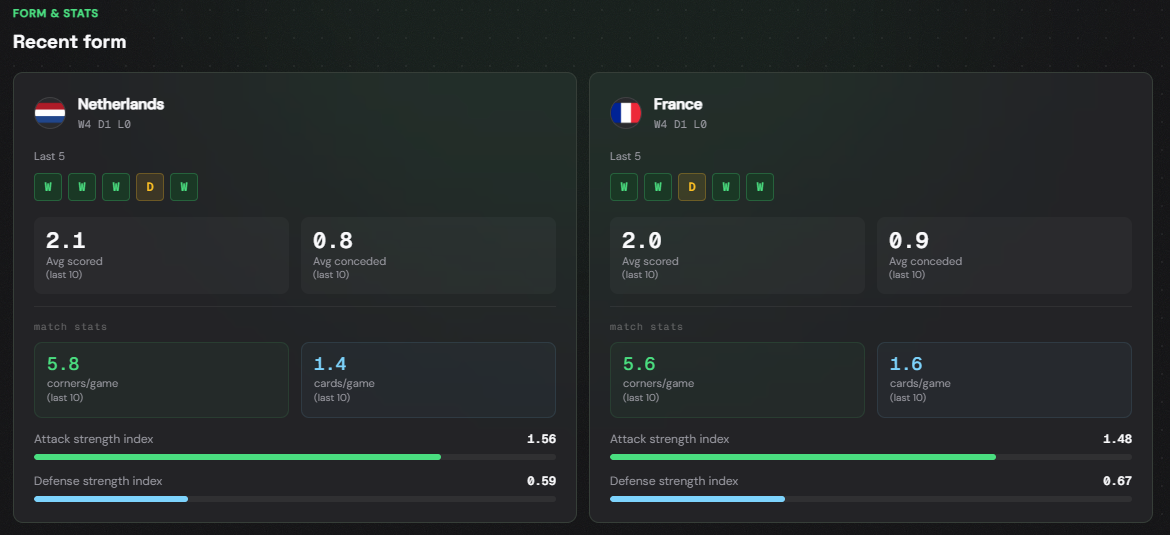The image size is (1170, 535).
Task: Click match stats label in France card
Action: (x=646, y=327)
